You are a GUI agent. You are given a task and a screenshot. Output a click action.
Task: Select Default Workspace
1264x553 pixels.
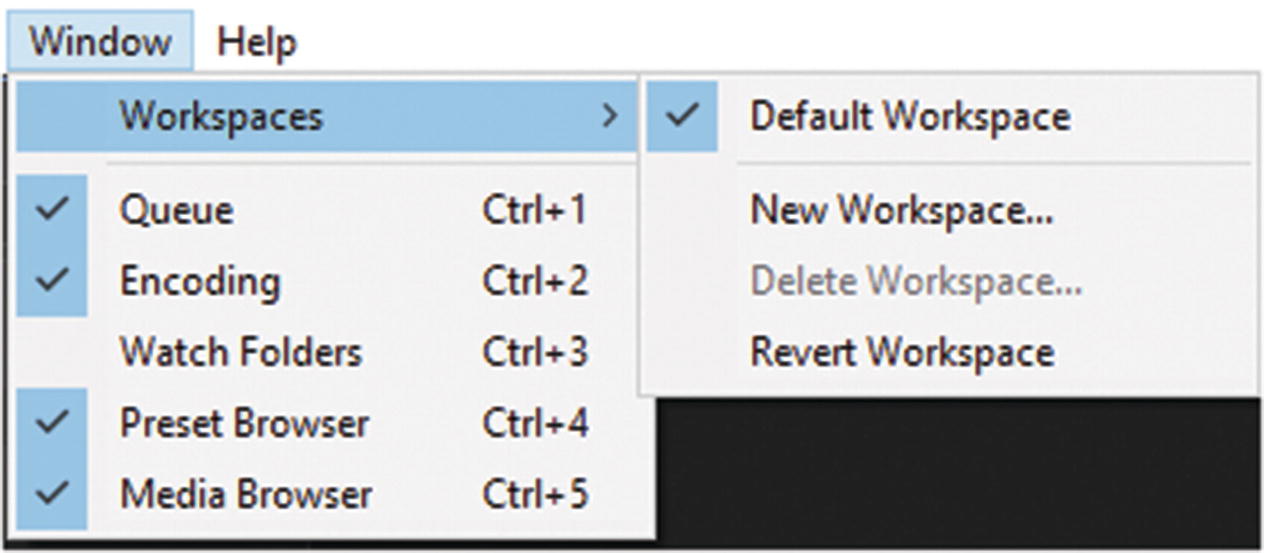(x=910, y=116)
